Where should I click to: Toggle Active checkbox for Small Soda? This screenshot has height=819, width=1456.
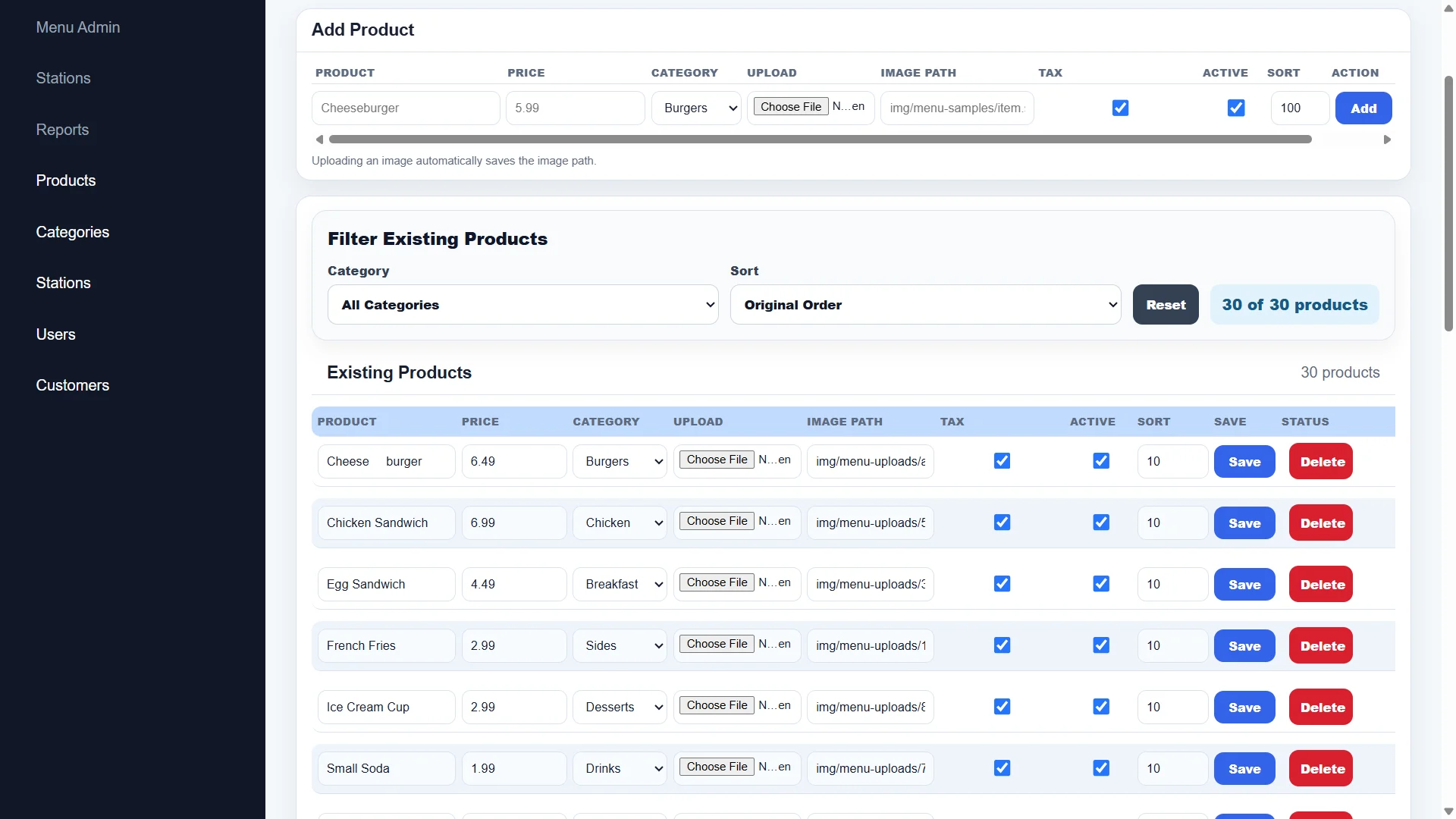click(x=1101, y=768)
